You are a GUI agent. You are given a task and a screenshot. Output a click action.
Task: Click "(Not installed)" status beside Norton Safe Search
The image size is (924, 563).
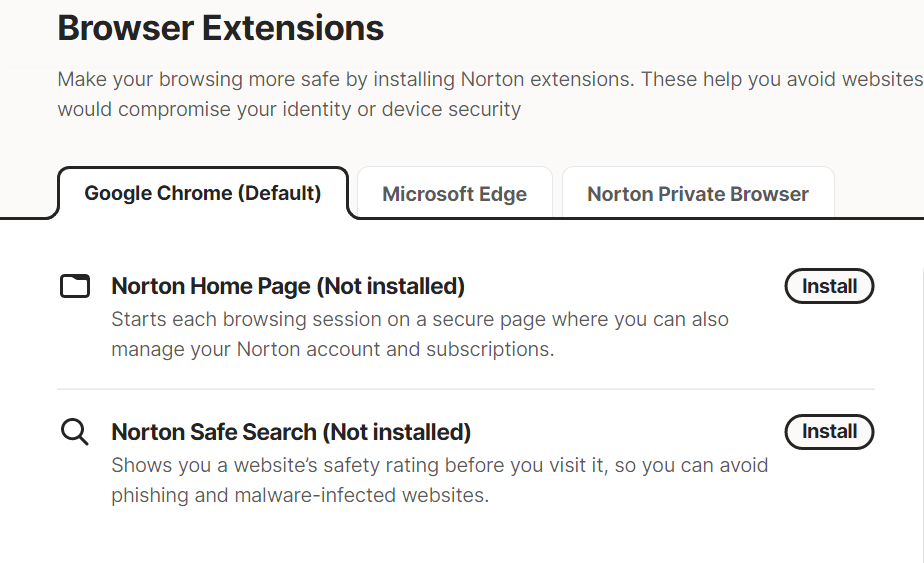[397, 432]
